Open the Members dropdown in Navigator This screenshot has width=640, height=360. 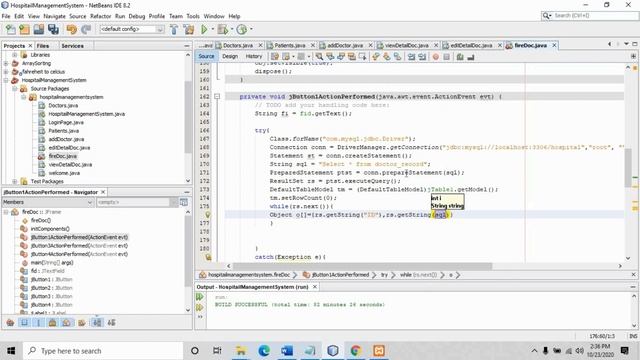(48, 202)
